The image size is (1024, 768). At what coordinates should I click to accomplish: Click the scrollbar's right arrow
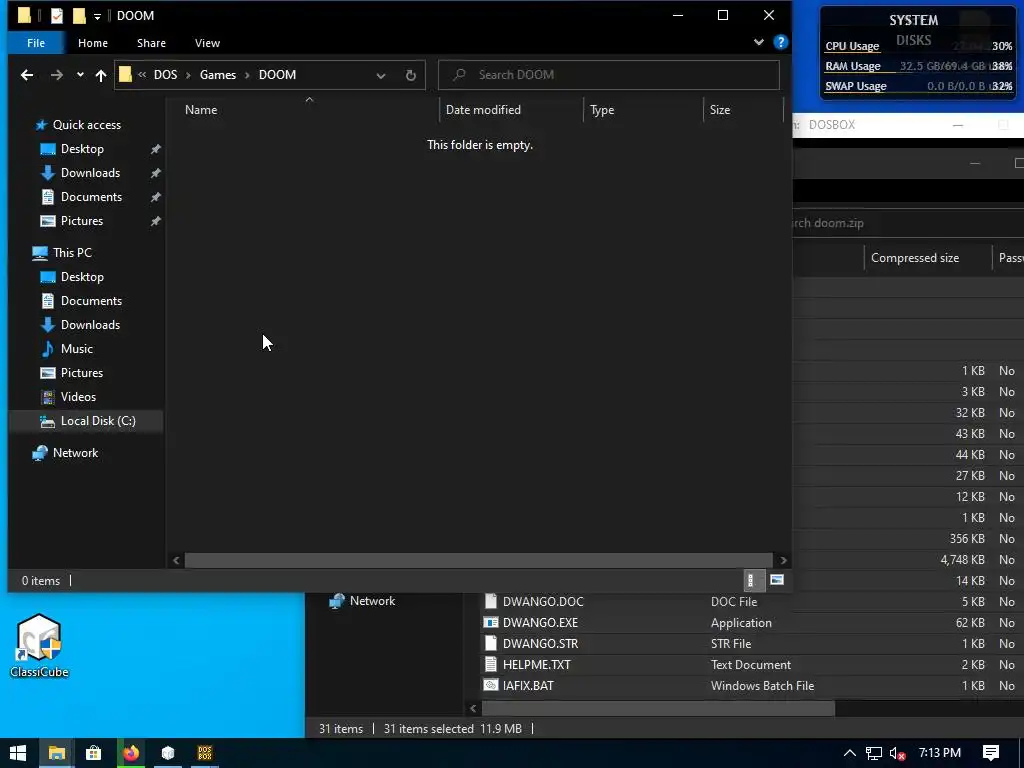click(x=783, y=560)
